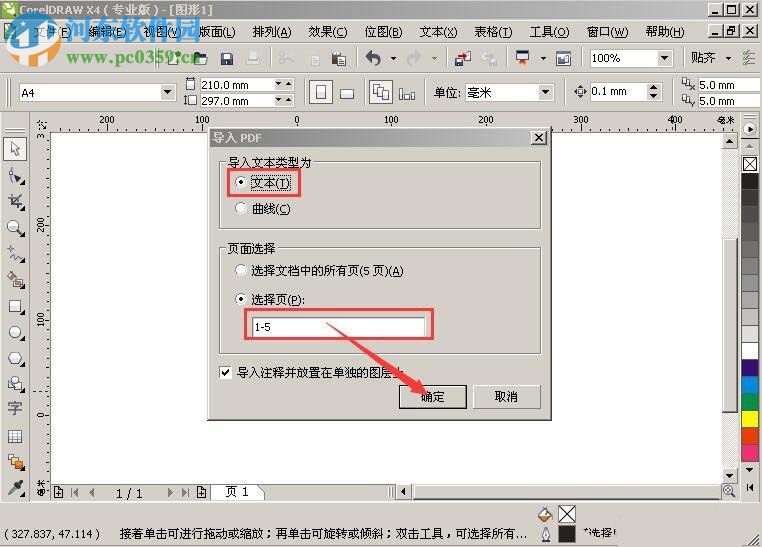Switch to the 页 1 page tab
The height and width of the screenshot is (547, 762).
pyautogui.click(x=237, y=492)
